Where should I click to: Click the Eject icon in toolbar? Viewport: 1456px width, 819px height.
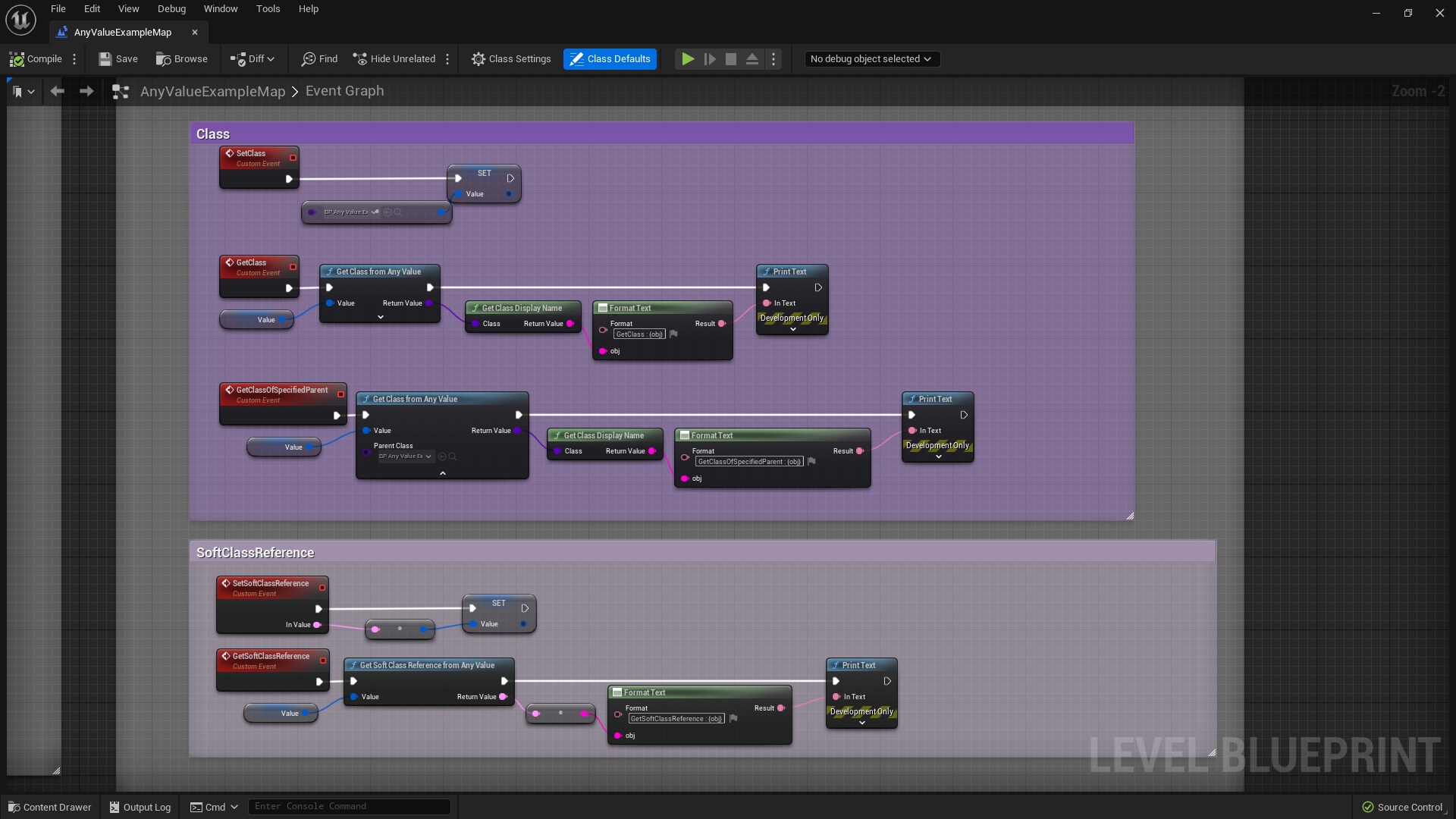click(752, 59)
